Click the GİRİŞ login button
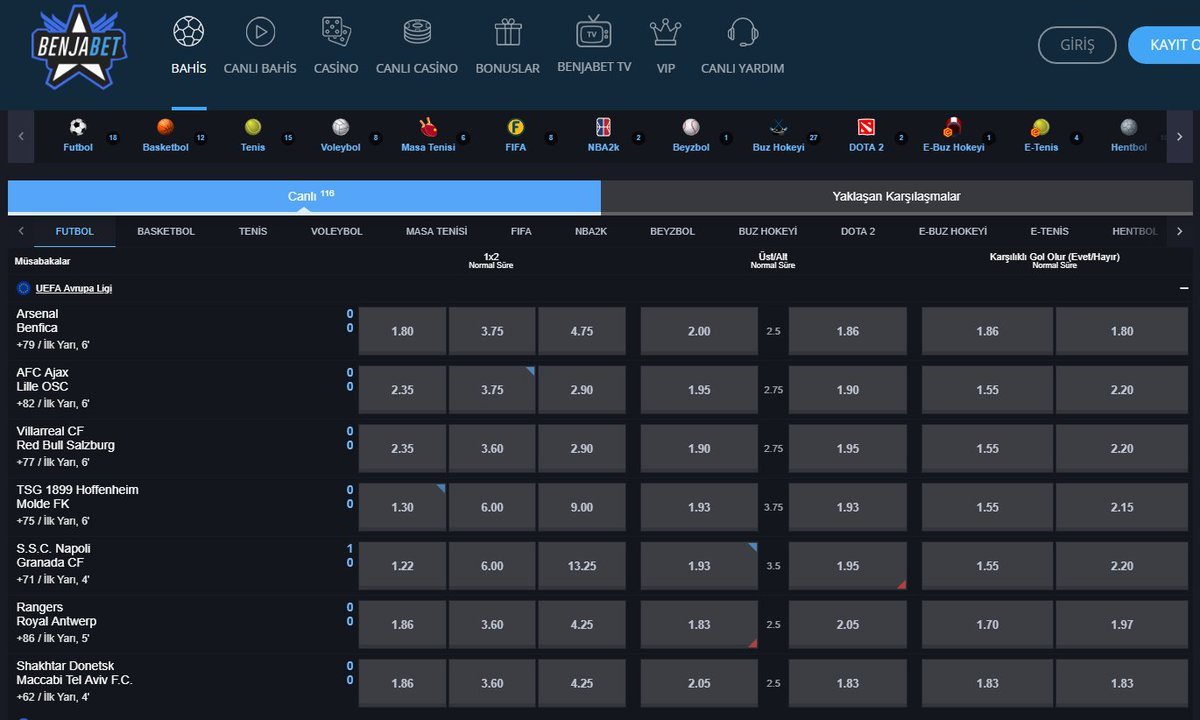The height and width of the screenshot is (720, 1200). pos(1077,45)
